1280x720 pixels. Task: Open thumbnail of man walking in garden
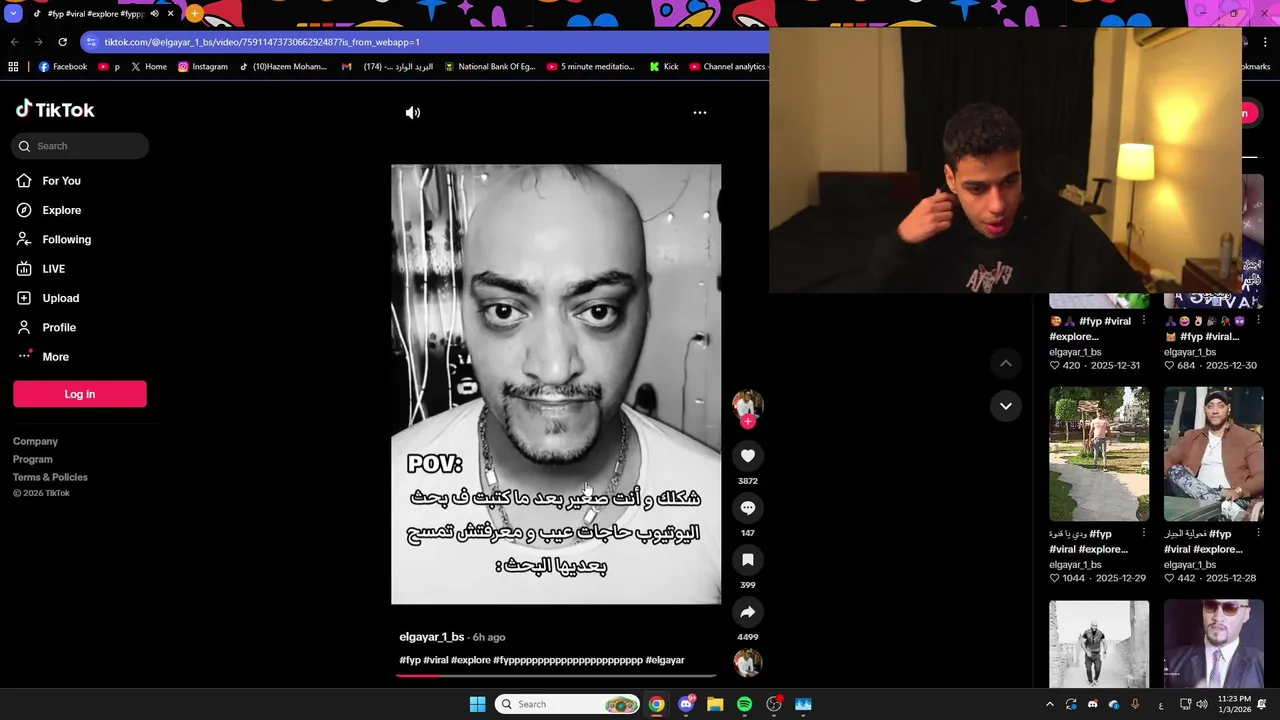[1099, 454]
